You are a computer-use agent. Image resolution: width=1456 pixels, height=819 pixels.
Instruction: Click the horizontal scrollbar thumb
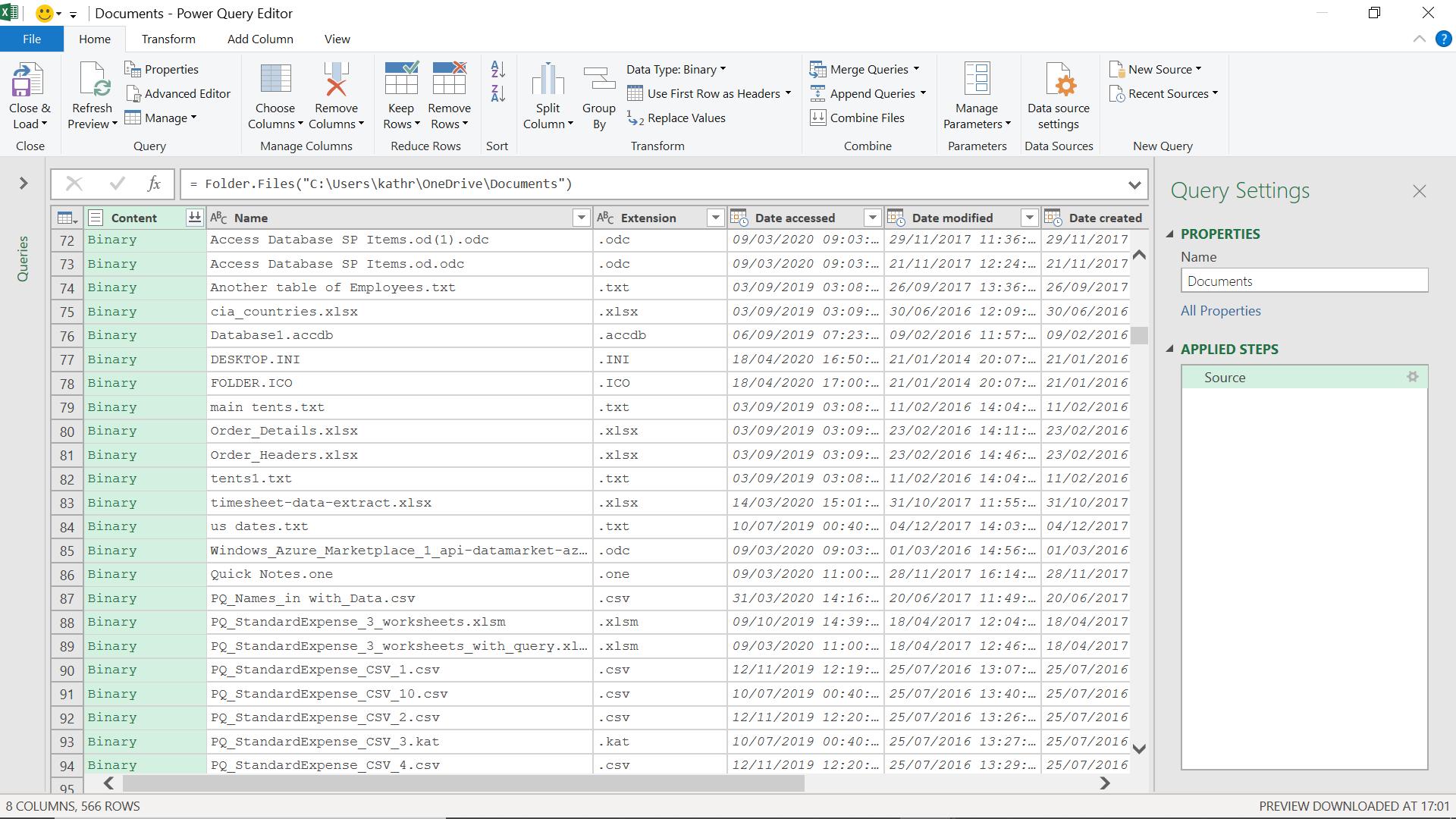click(x=463, y=783)
